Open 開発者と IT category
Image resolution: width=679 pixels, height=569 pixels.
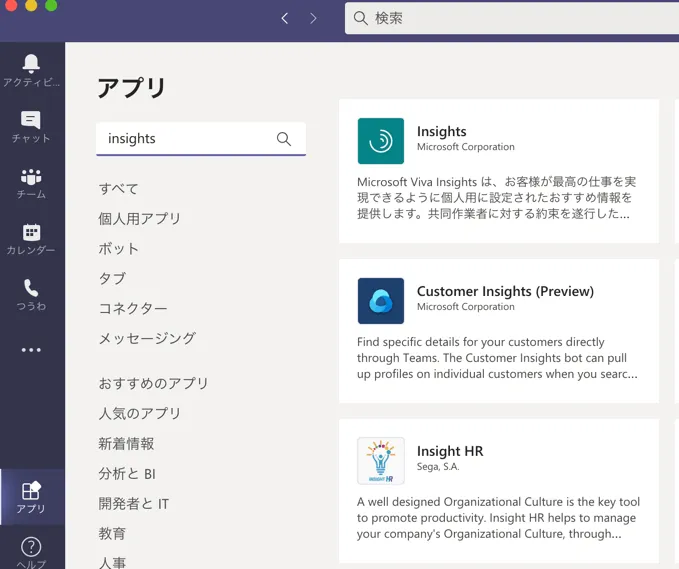pos(133,504)
